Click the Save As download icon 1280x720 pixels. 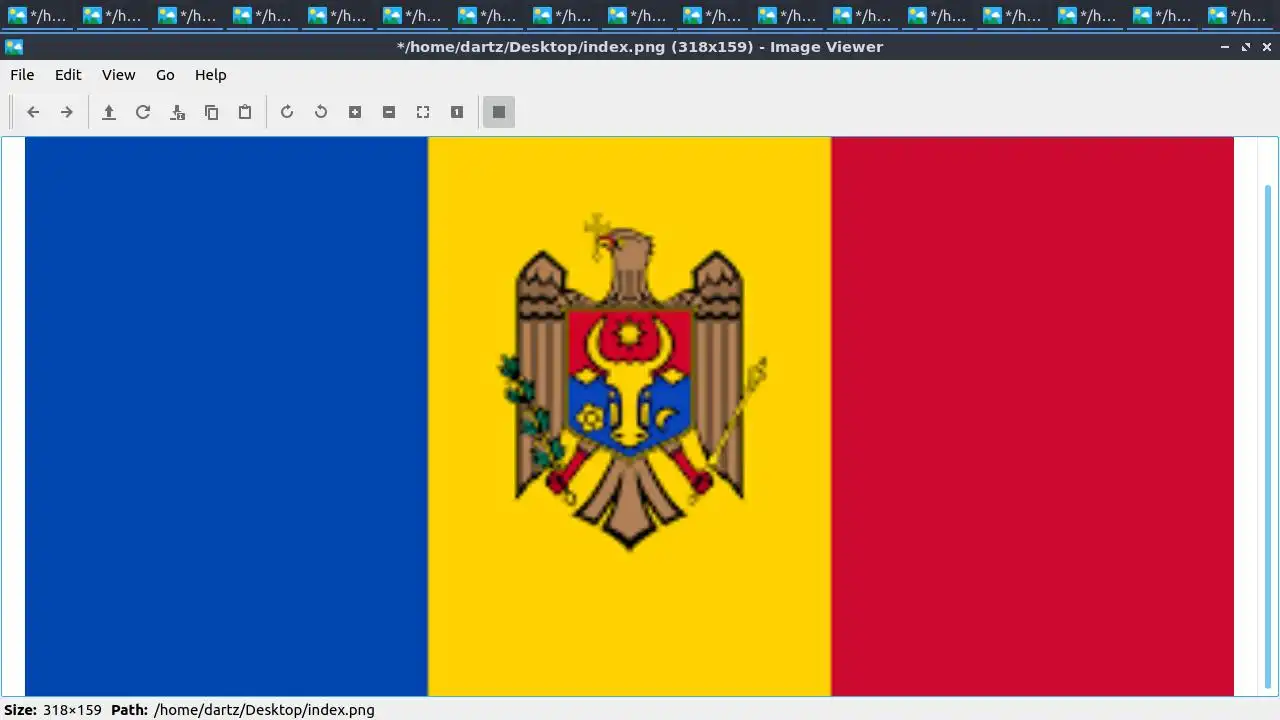coord(177,112)
